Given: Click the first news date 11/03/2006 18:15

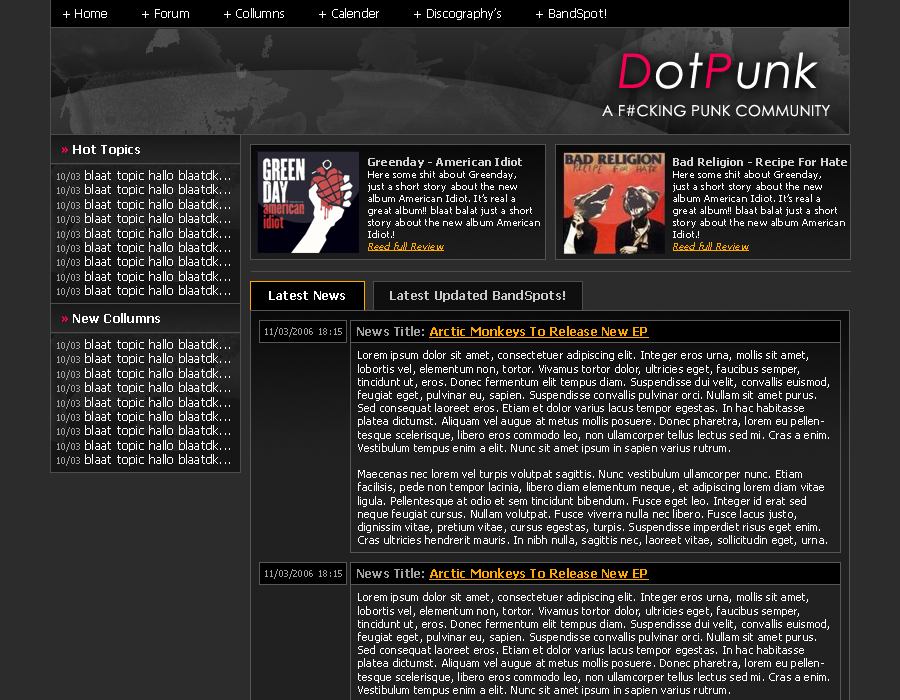Looking at the screenshot, I should (x=303, y=332).
